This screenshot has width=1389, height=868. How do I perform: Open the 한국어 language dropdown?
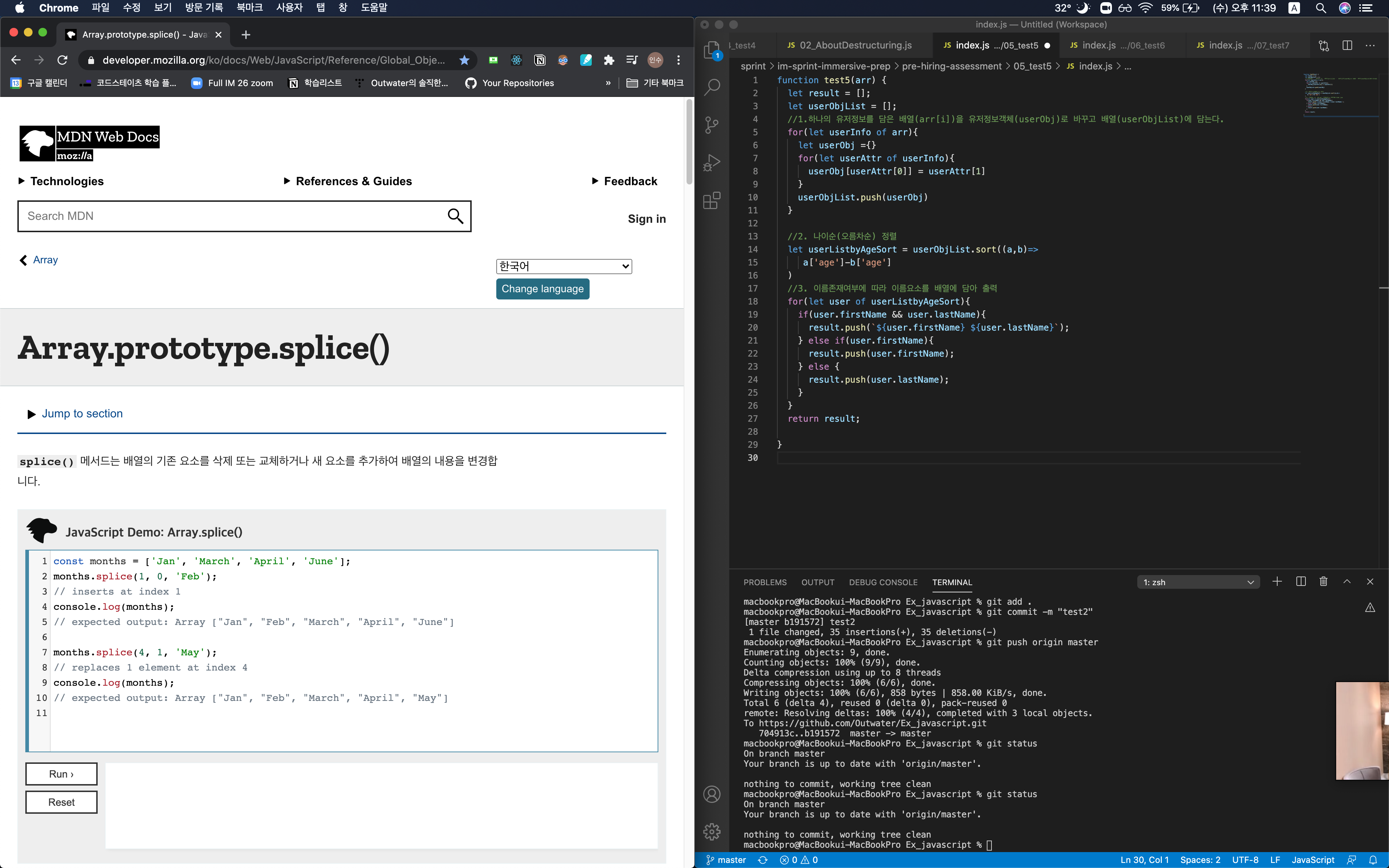[x=564, y=267]
